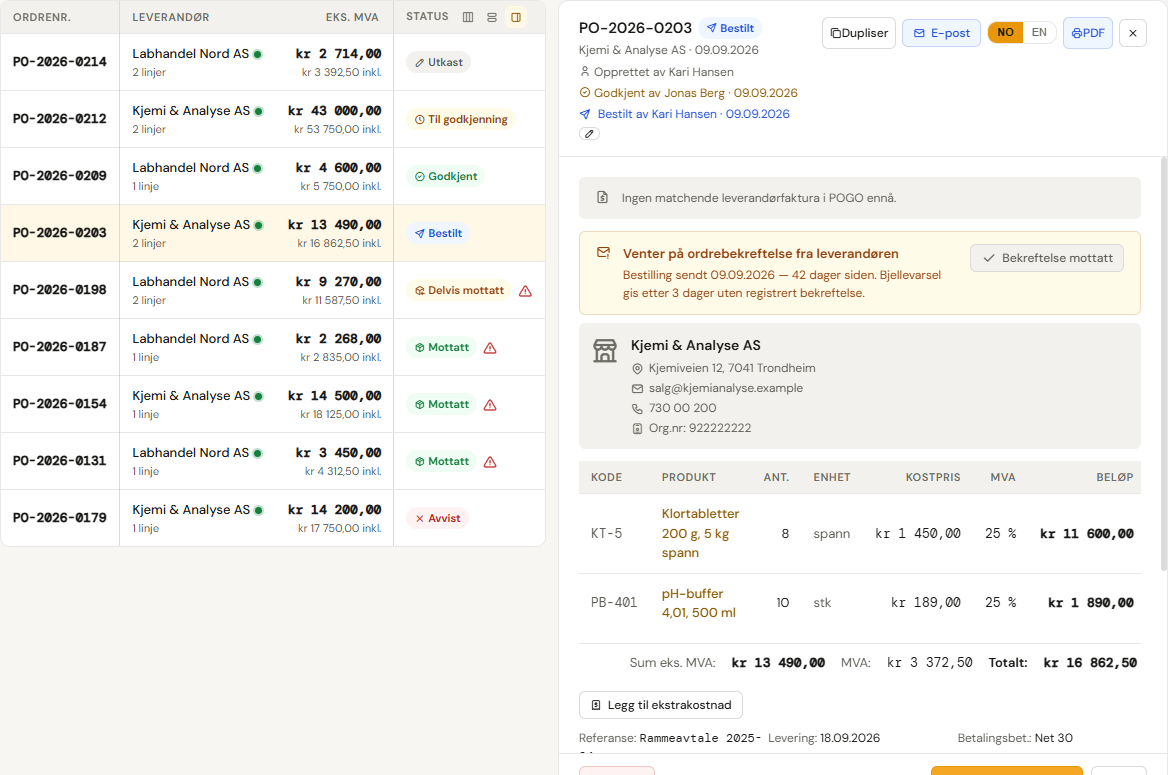
Task: Click the mail icon beside salg@kjemianalyse.example
Action: 637,388
